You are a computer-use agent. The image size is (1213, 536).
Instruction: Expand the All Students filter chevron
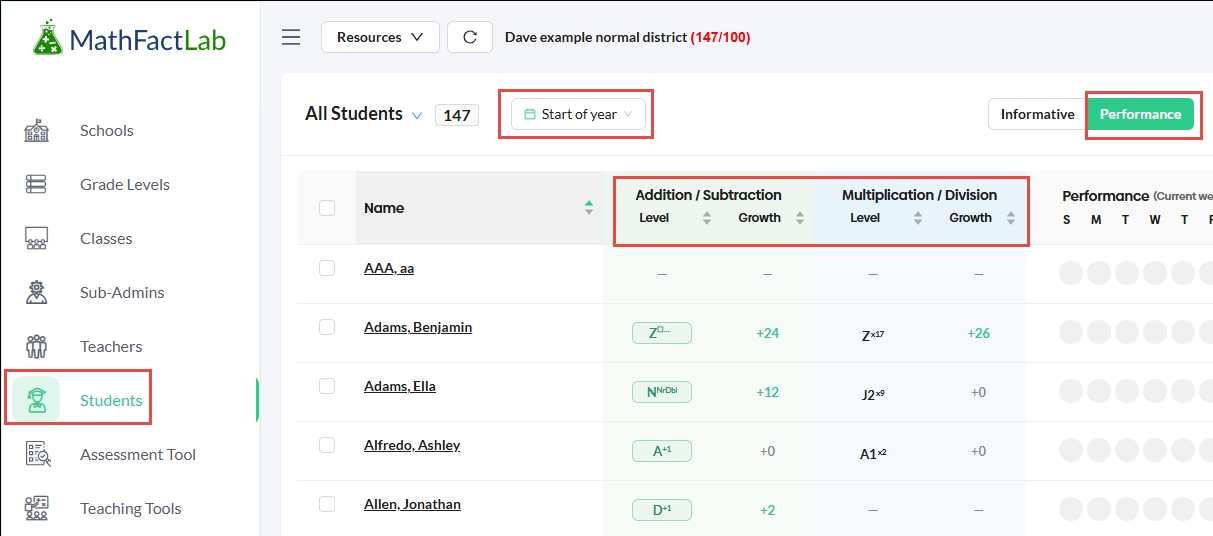pyautogui.click(x=417, y=115)
